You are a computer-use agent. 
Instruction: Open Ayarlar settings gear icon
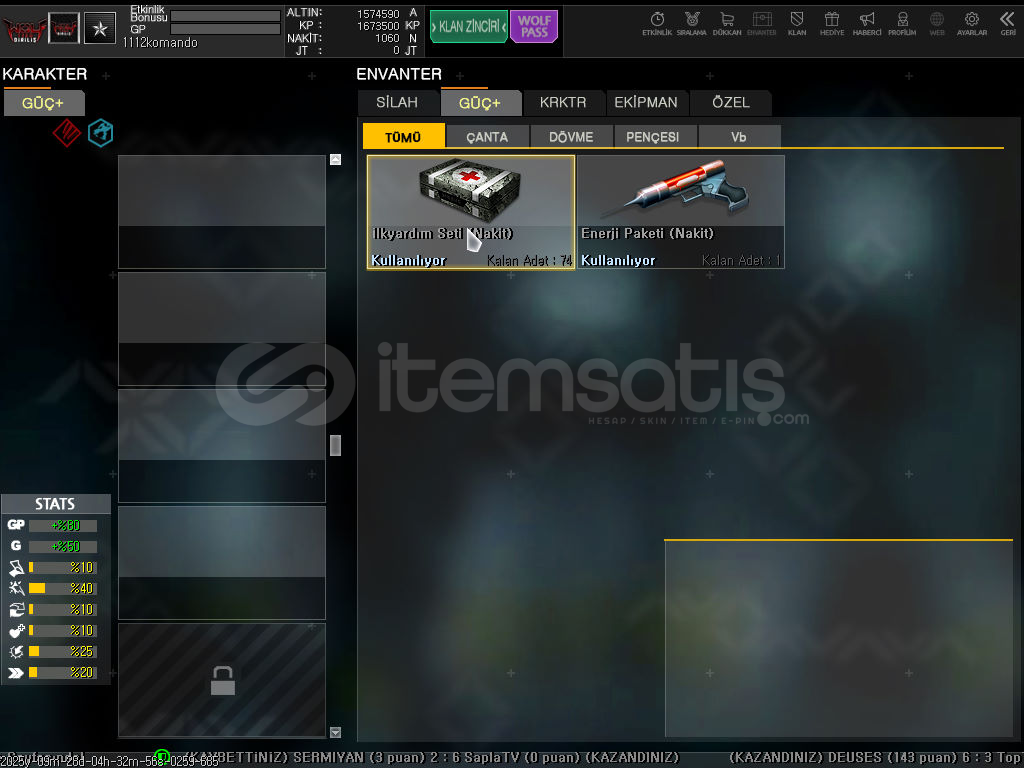click(972, 23)
